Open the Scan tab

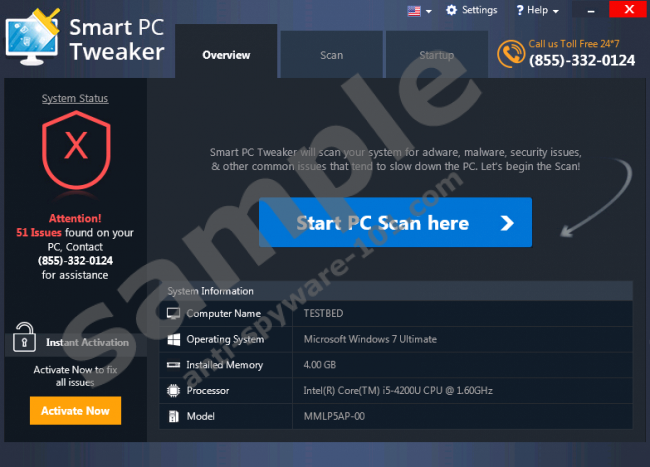(331, 55)
